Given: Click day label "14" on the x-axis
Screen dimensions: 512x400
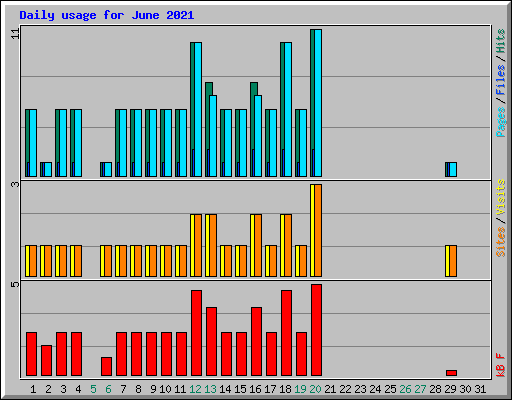Looking at the screenshot, I should point(225,389).
